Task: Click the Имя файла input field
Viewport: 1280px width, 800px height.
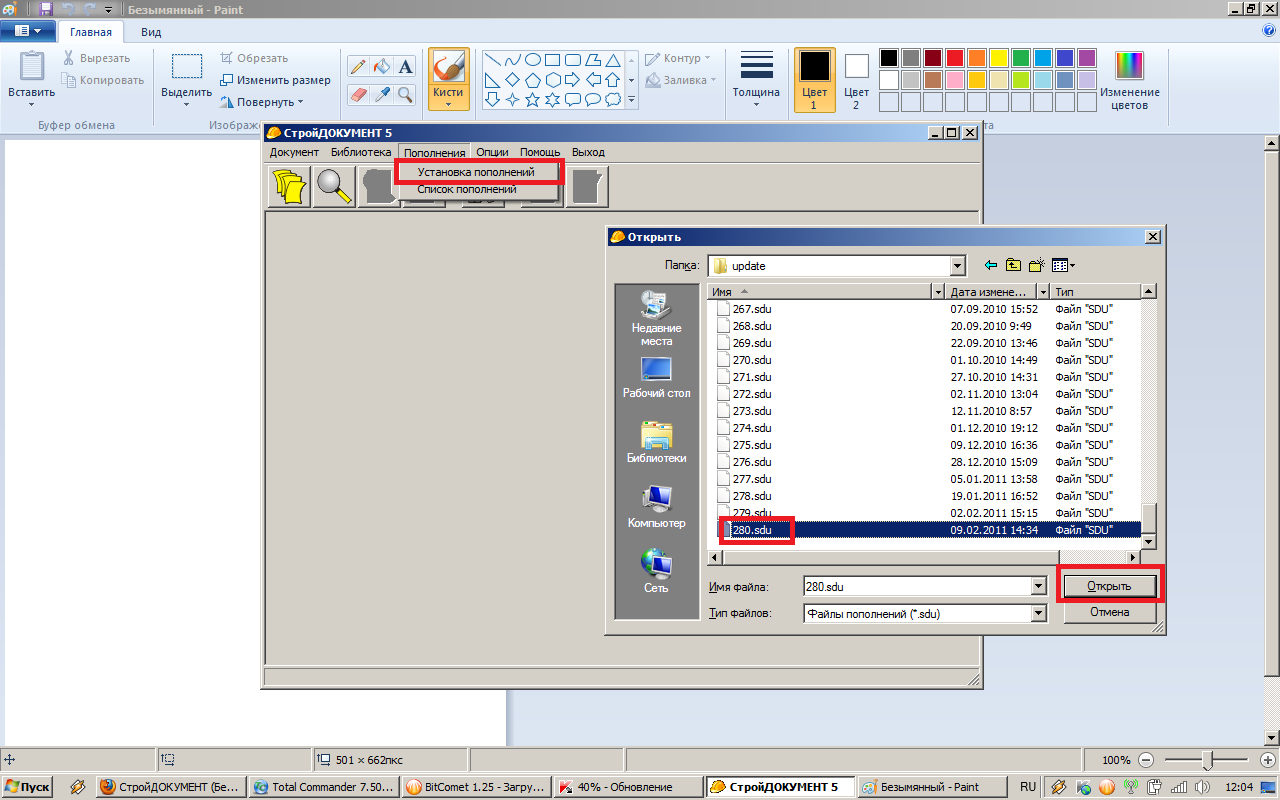Action: pyautogui.click(x=917, y=587)
